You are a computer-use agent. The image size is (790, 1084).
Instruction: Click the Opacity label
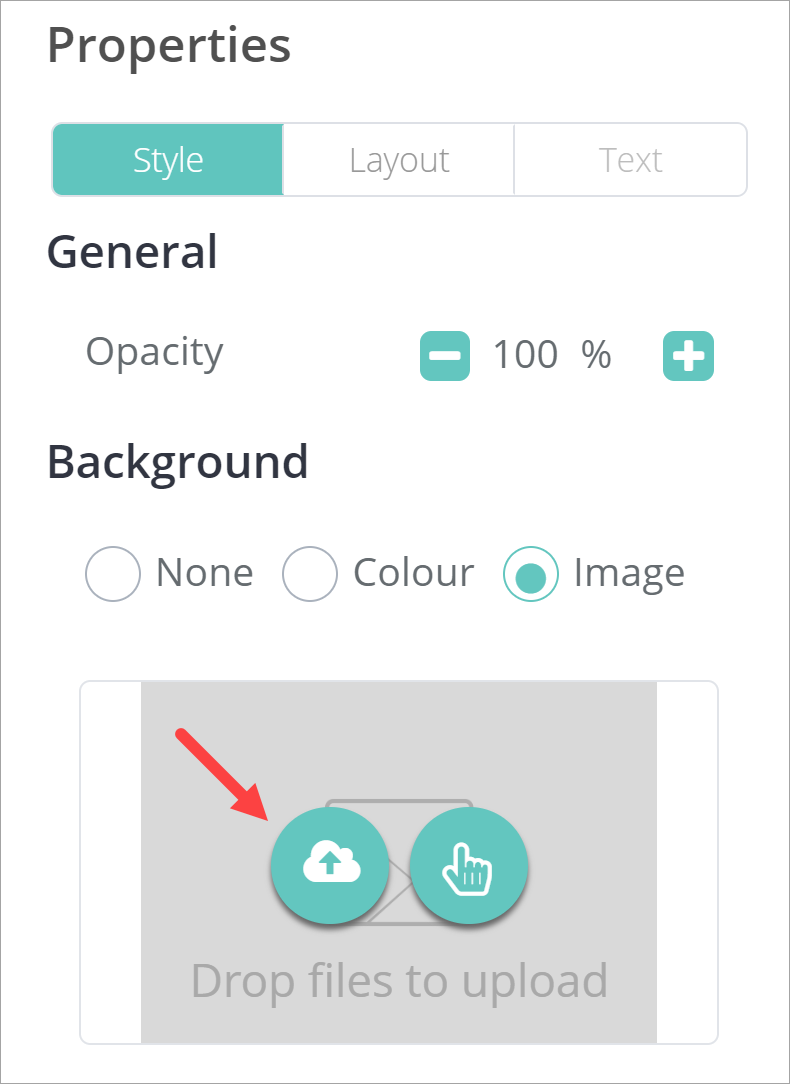(154, 352)
